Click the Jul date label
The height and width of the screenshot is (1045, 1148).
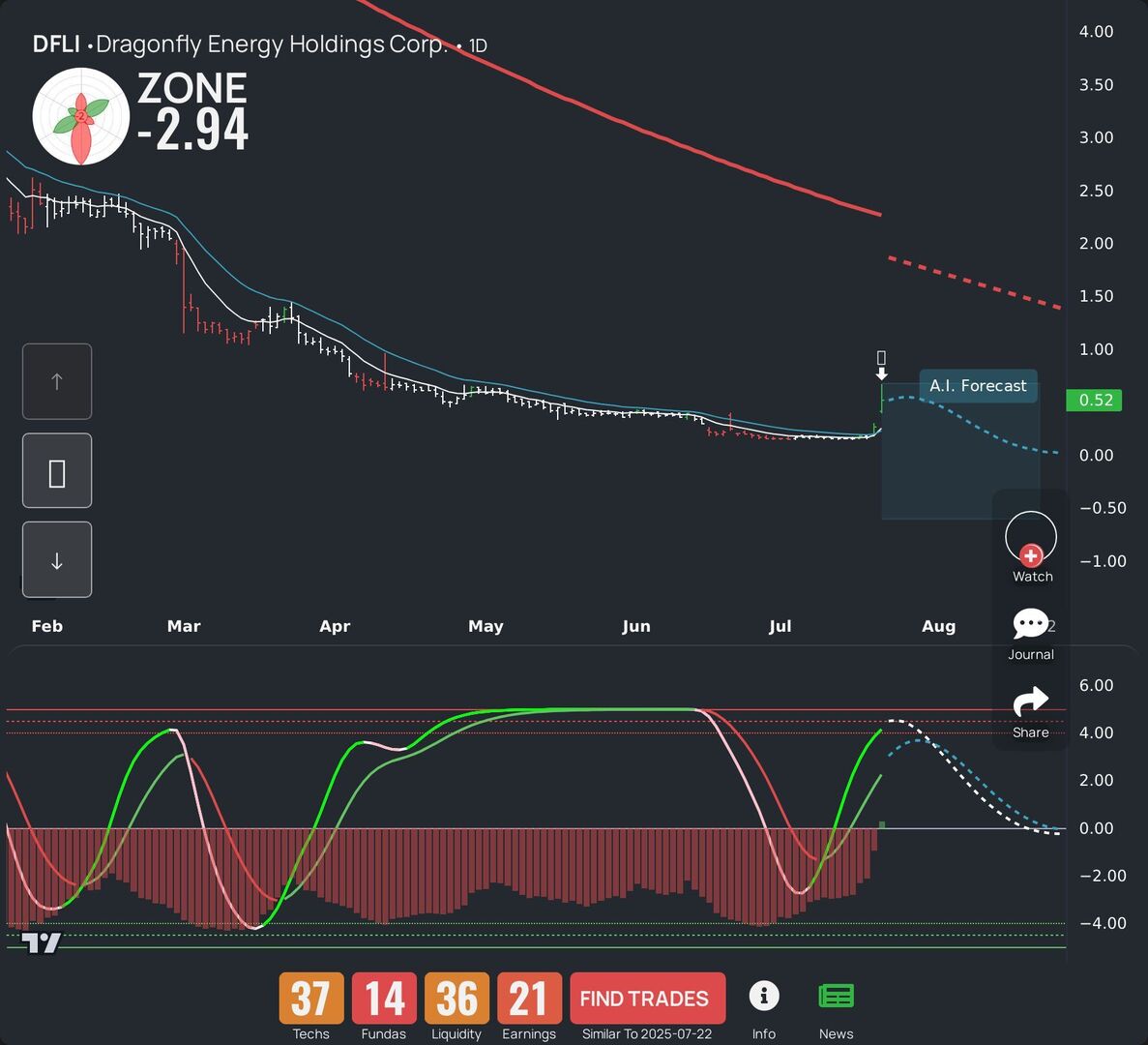(780, 626)
